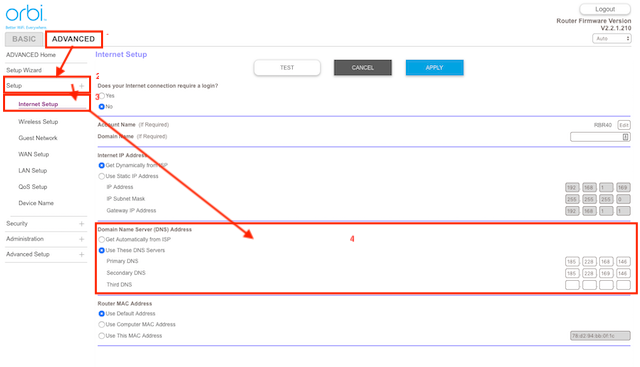The width and height of the screenshot is (640, 367).
Task: Click the Router MAC Address label
Action: 124,304
